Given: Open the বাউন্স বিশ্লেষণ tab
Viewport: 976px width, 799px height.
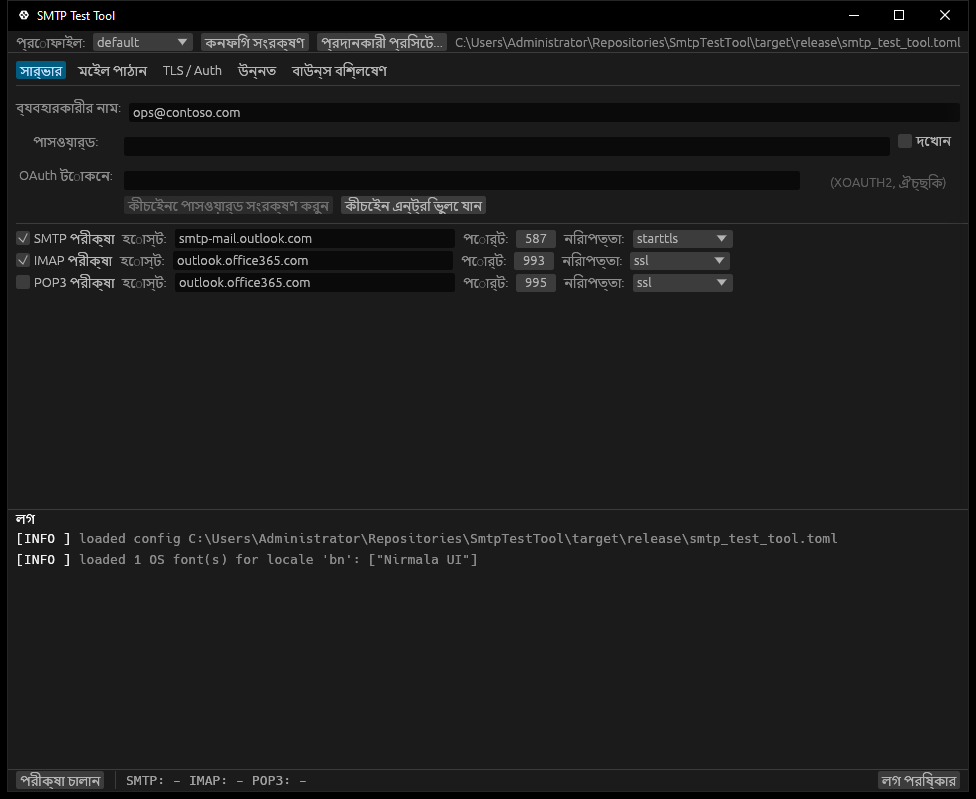Looking at the screenshot, I should point(339,71).
